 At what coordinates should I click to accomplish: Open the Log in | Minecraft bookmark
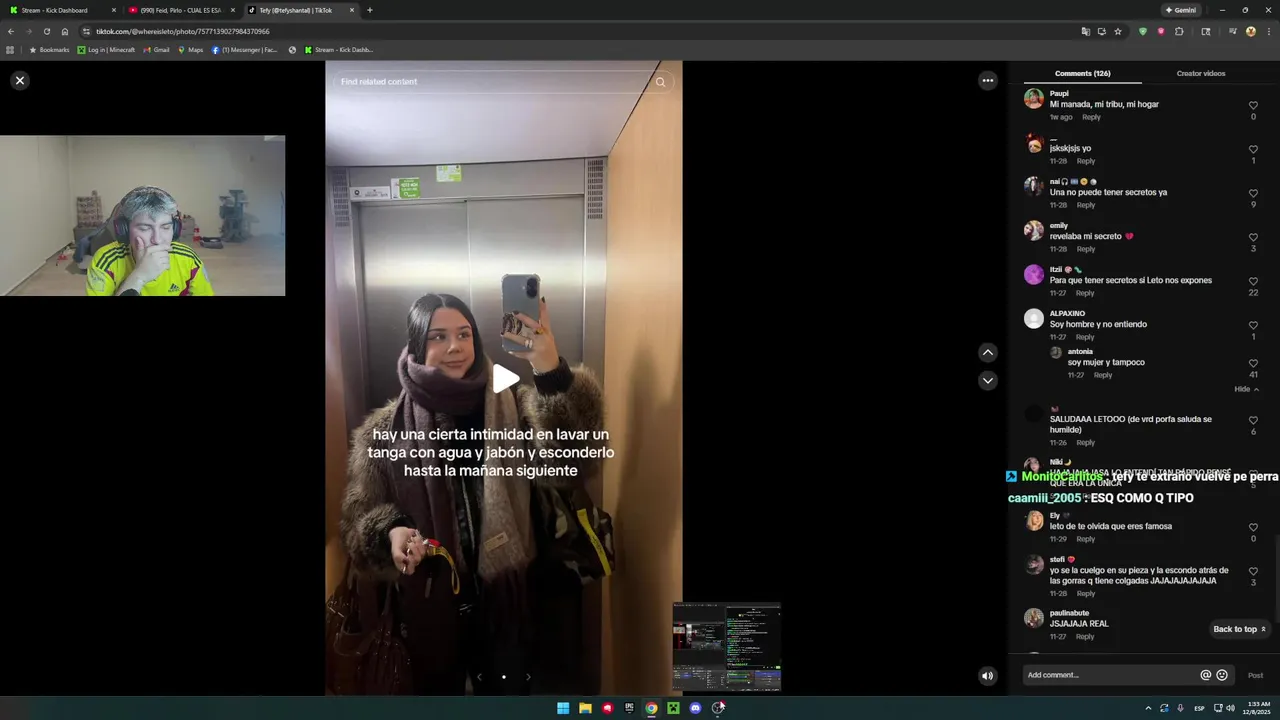tap(106, 49)
